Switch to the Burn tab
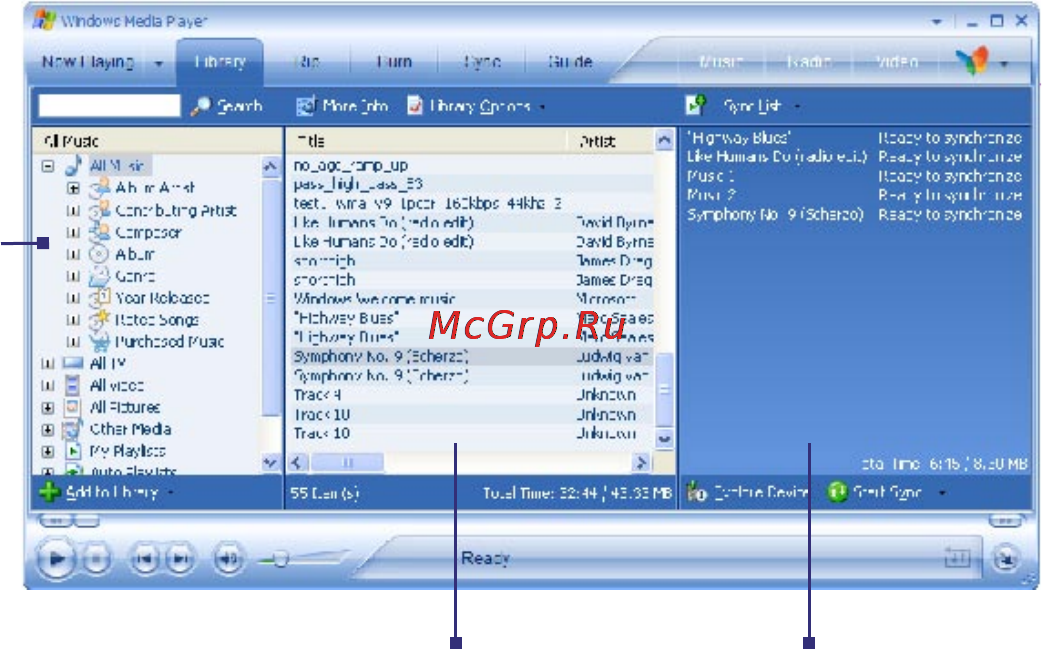The image size is (1042, 649). pos(394,62)
